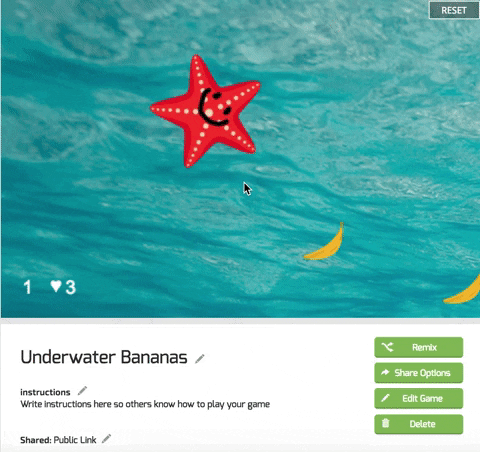Screen dimensions: 480x452
Task: Click the score number 1
Action: pyautogui.click(x=27, y=287)
